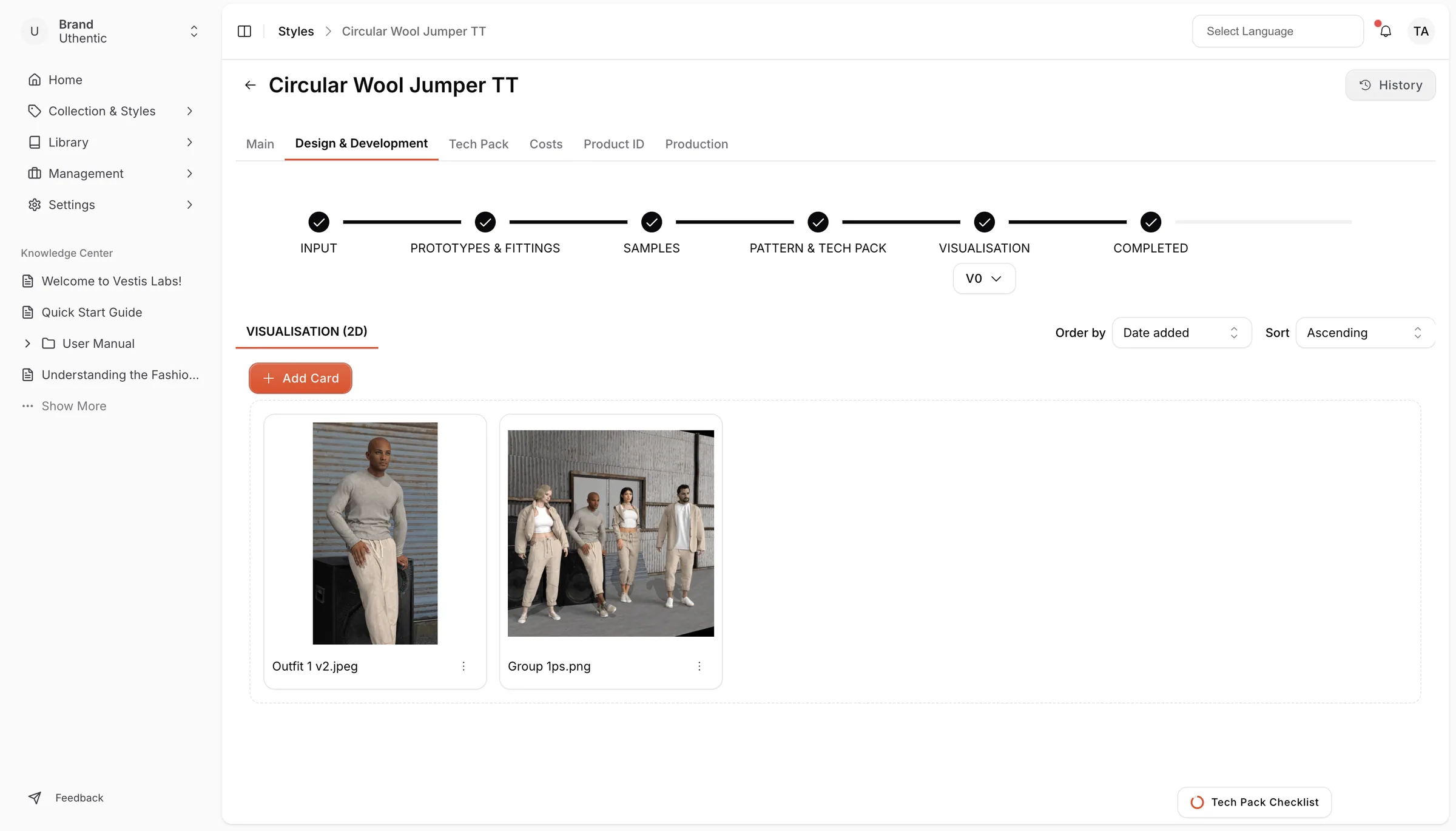Open the TA user avatar menu

pos(1421,31)
